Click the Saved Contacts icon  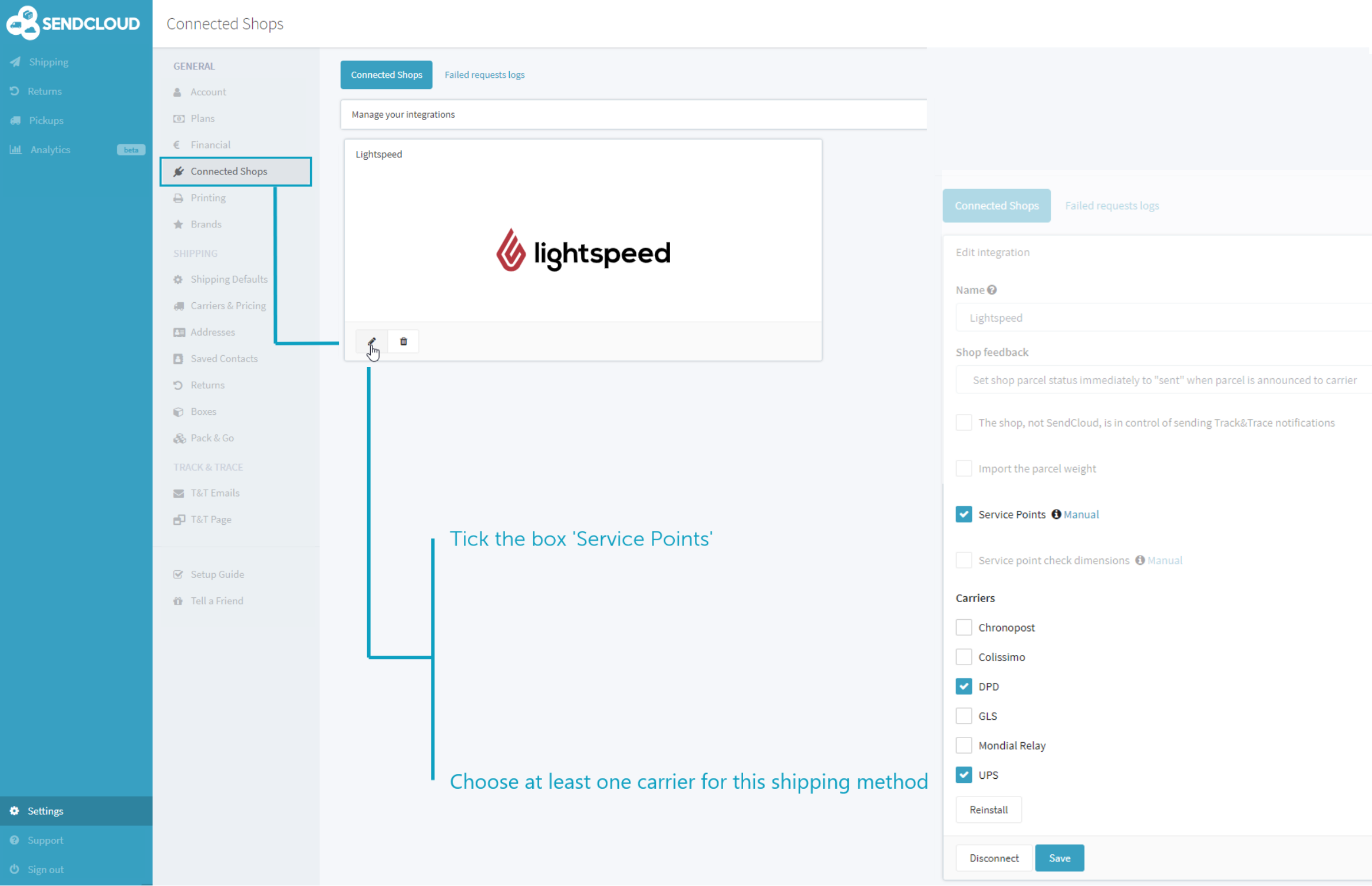[178, 359]
